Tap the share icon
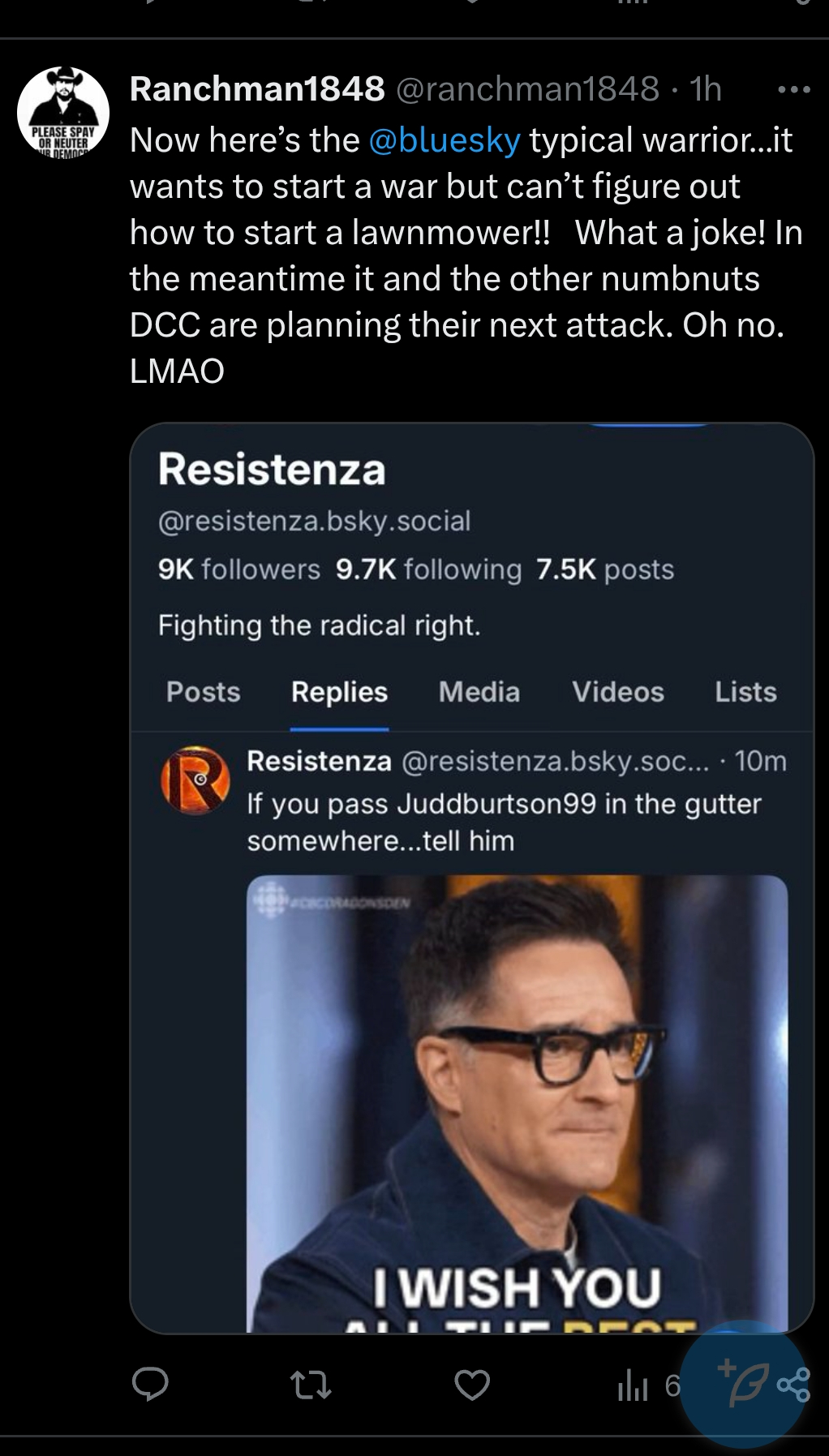This screenshot has height=1456, width=829. (795, 1384)
